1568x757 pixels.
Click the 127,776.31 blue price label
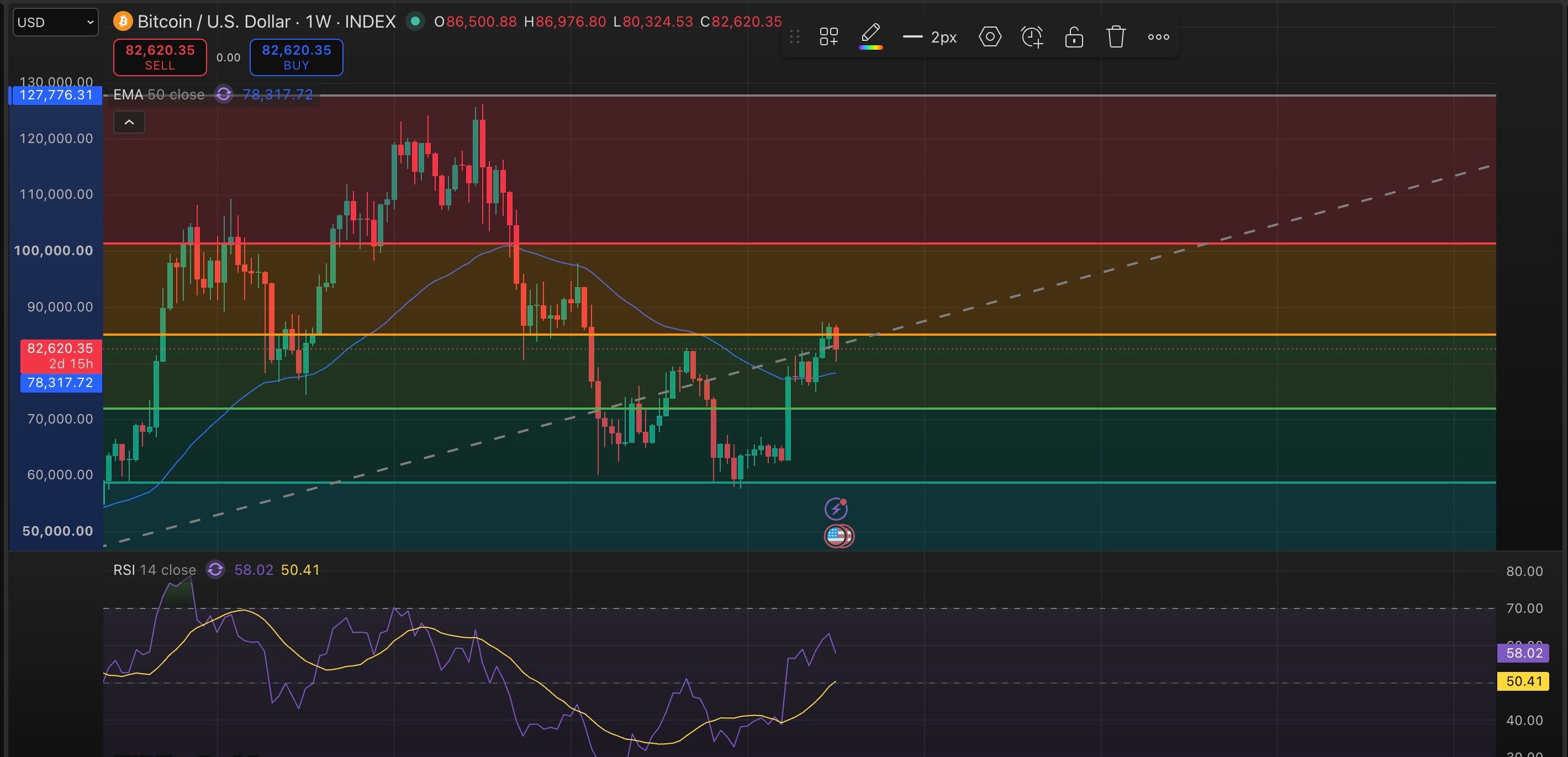(56, 96)
